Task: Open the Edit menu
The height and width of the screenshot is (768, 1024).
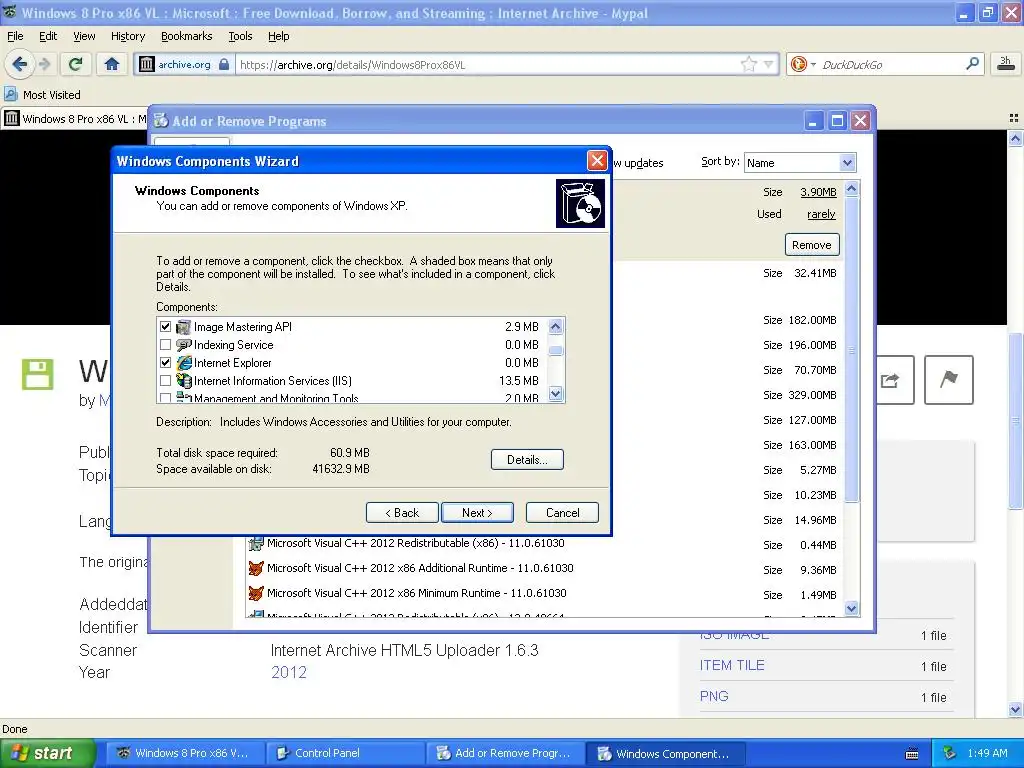Action: coord(48,36)
